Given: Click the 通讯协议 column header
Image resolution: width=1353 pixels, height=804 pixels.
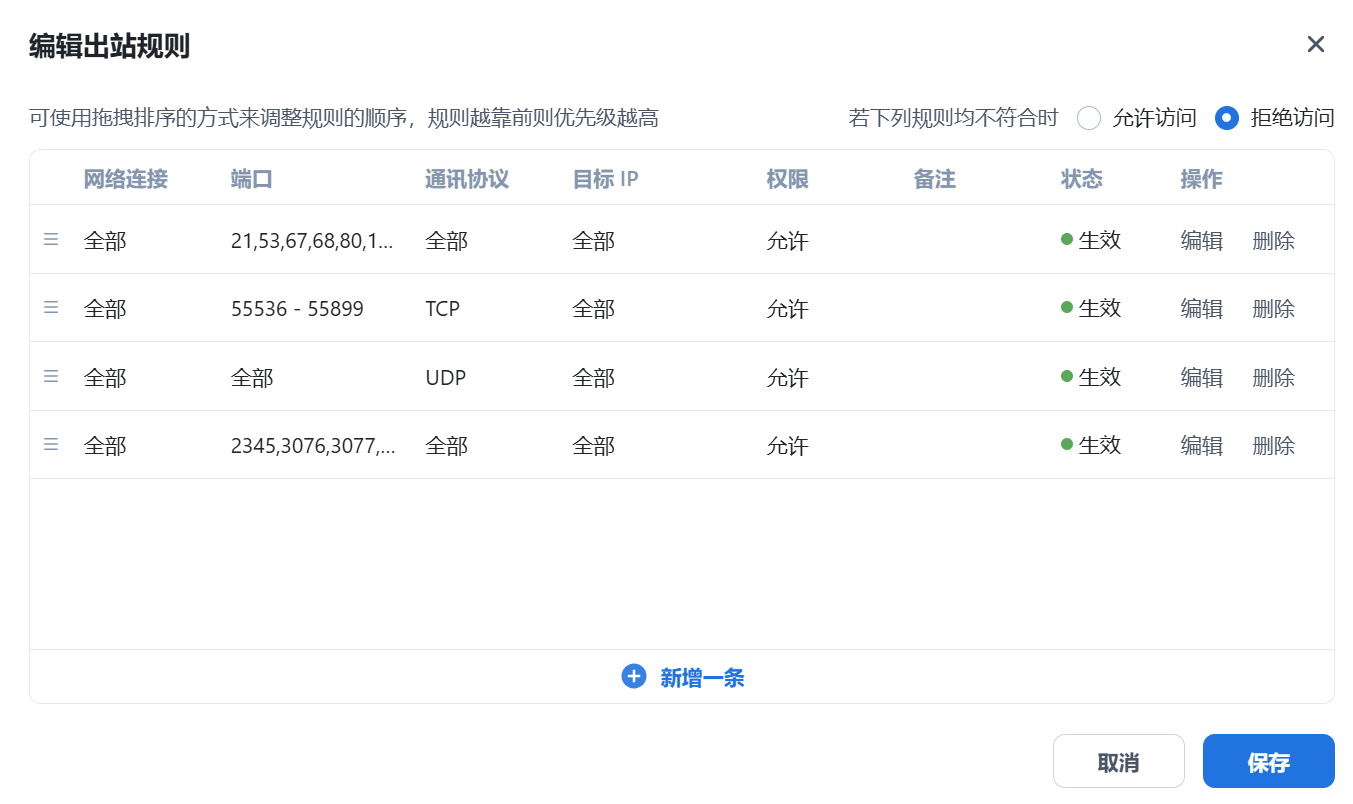Looking at the screenshot, I should (467, 179).
